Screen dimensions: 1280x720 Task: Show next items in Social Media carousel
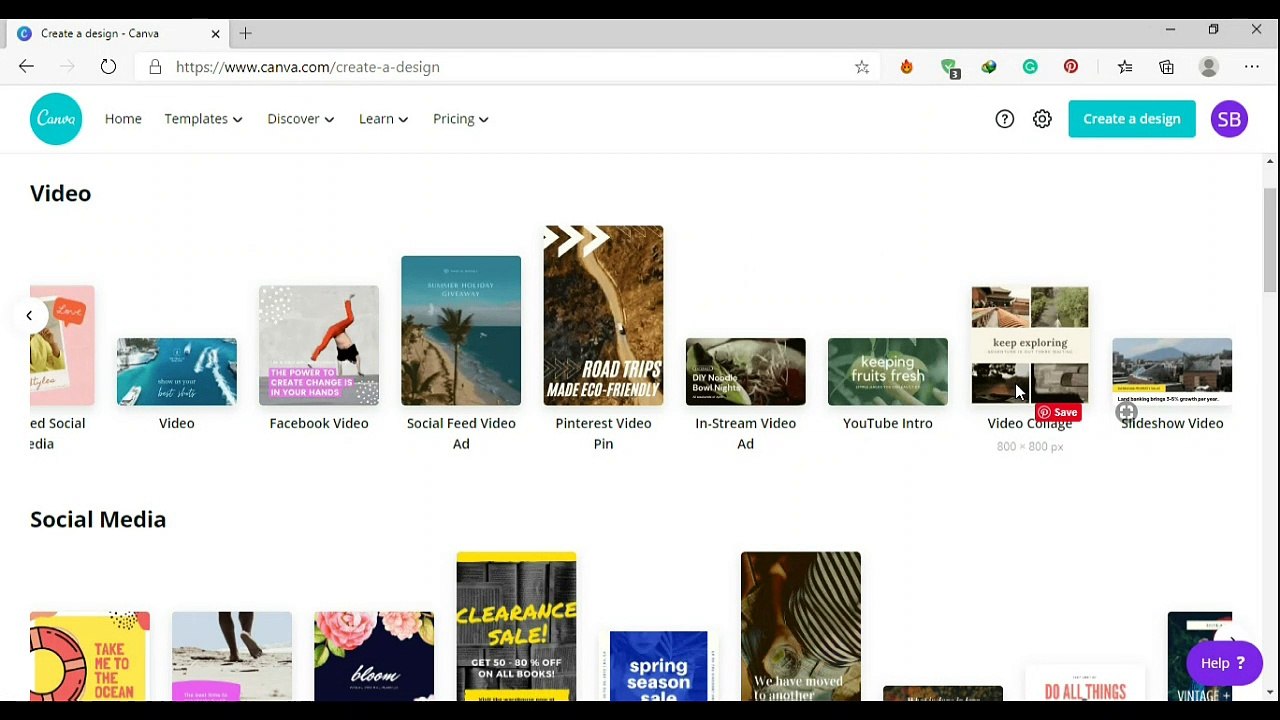[1232, 641]
